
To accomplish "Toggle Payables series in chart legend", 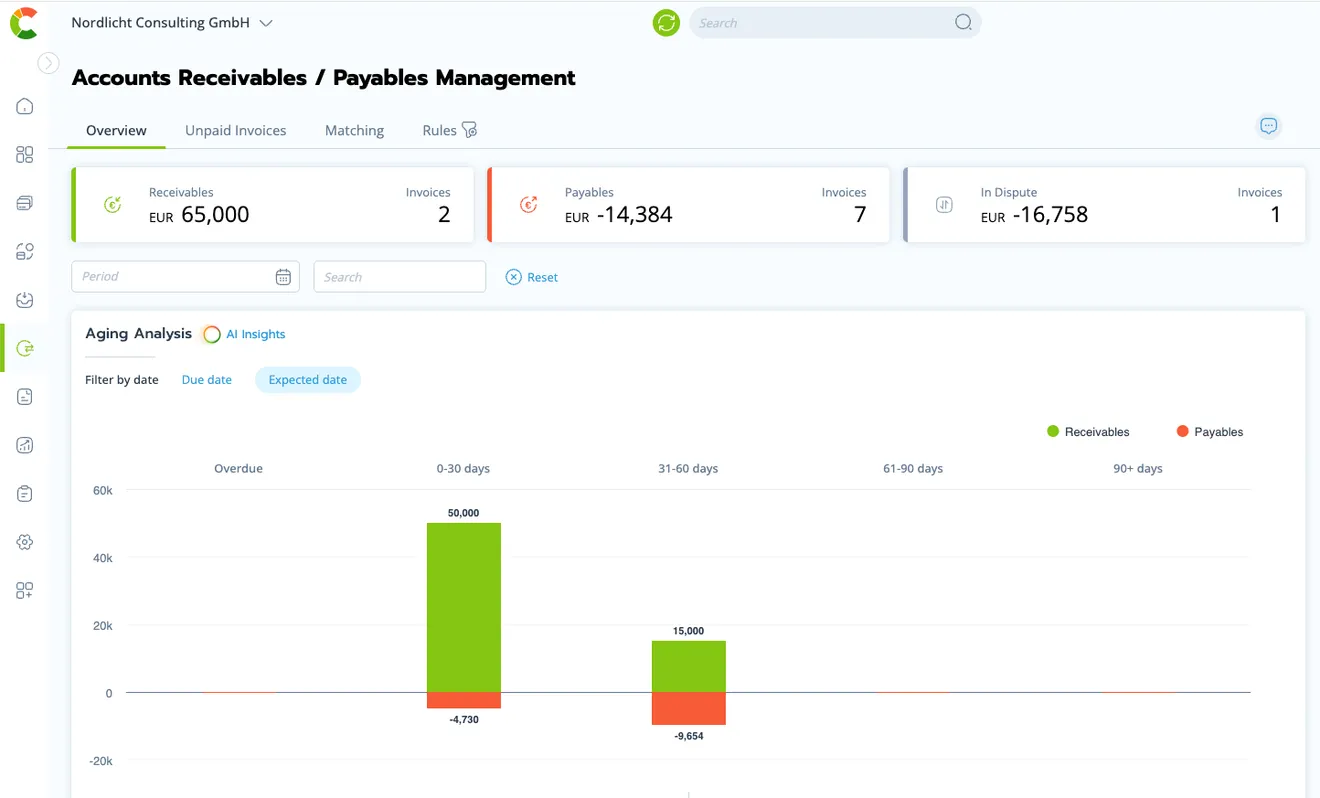I will point(1210,432).
